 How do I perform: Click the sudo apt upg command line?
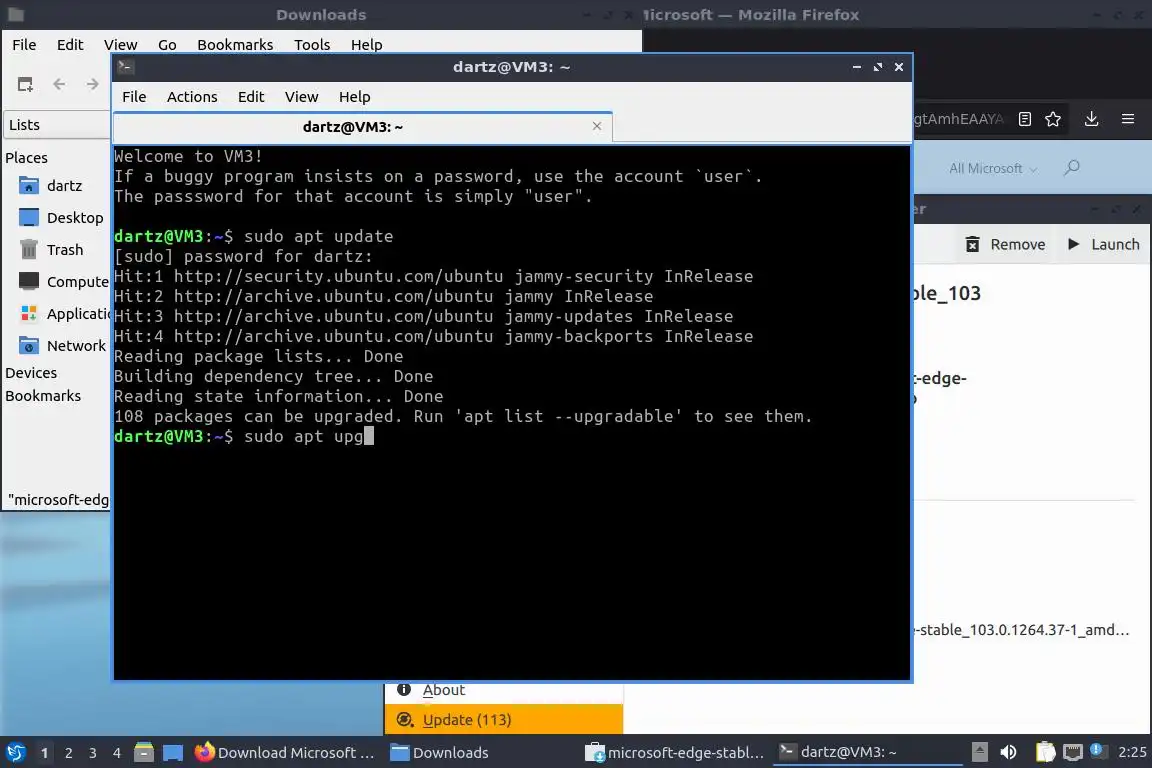coord(303,437)
